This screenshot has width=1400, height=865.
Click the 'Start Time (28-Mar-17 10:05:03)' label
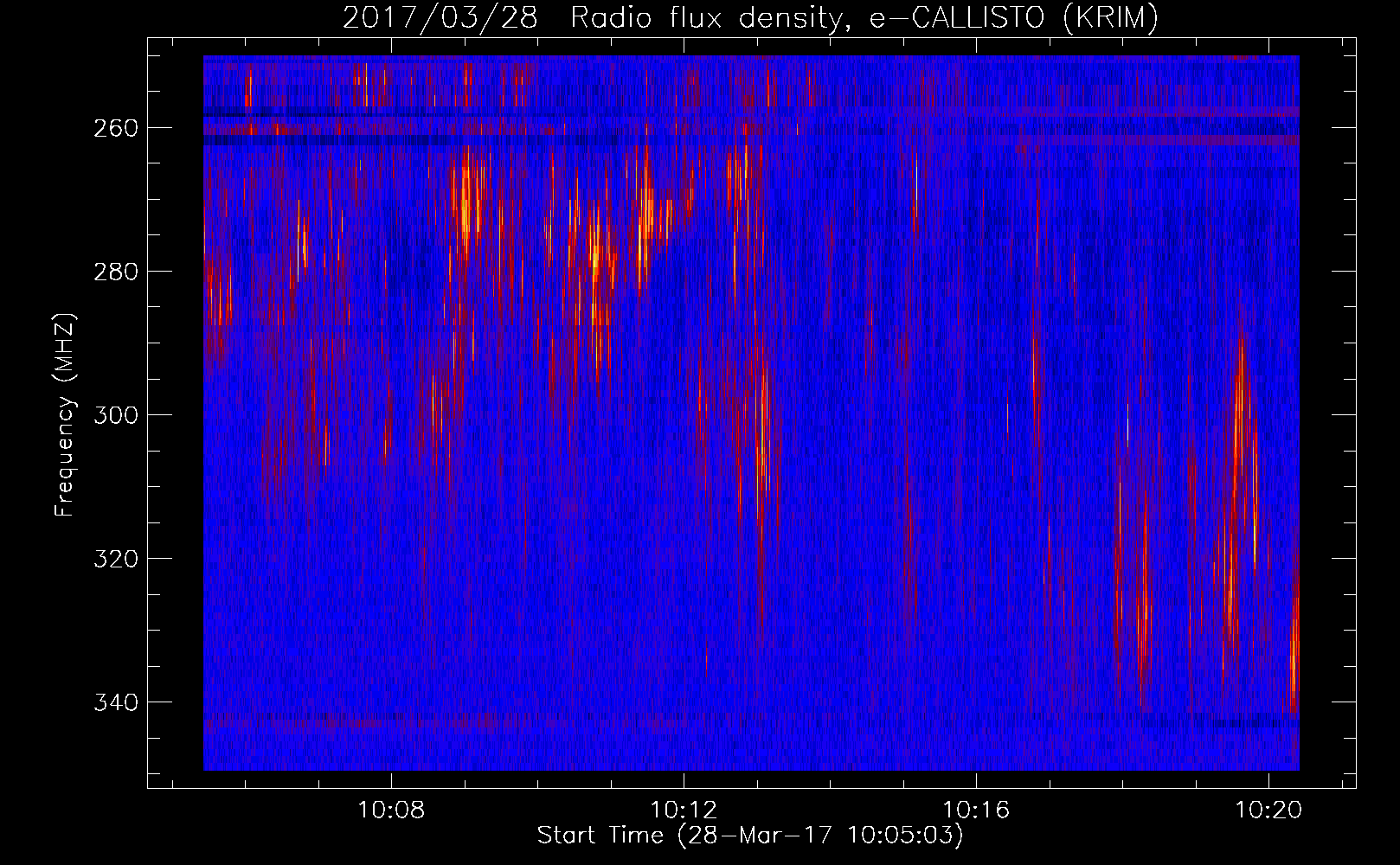[x=750, y=836]
